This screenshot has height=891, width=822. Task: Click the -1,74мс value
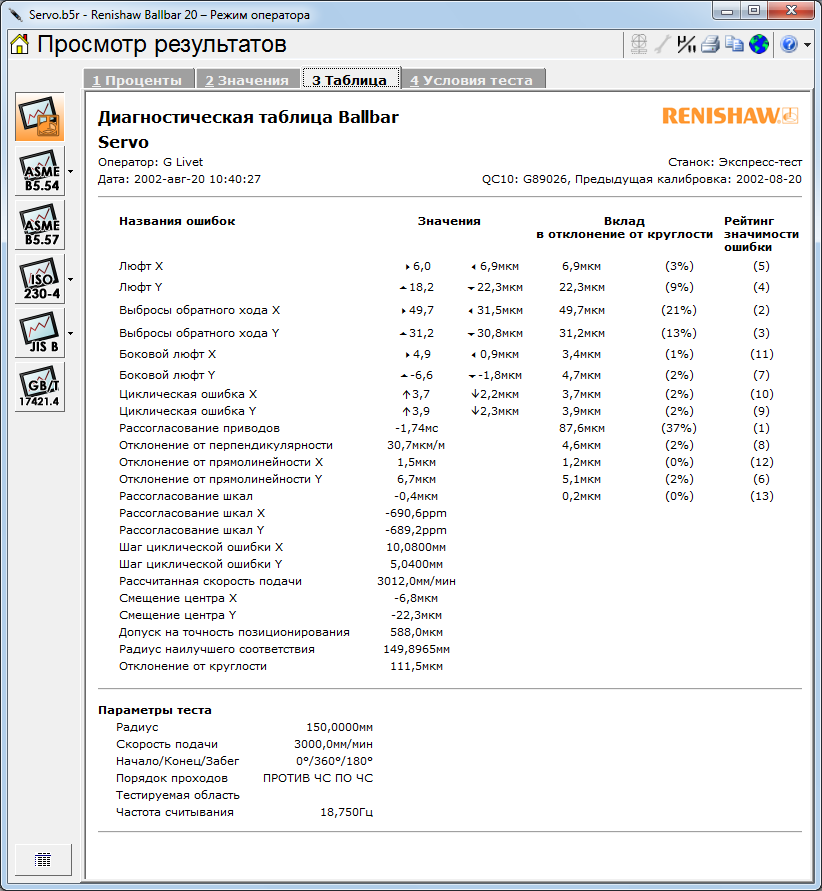pyautogui.click(x=416, y=428)
